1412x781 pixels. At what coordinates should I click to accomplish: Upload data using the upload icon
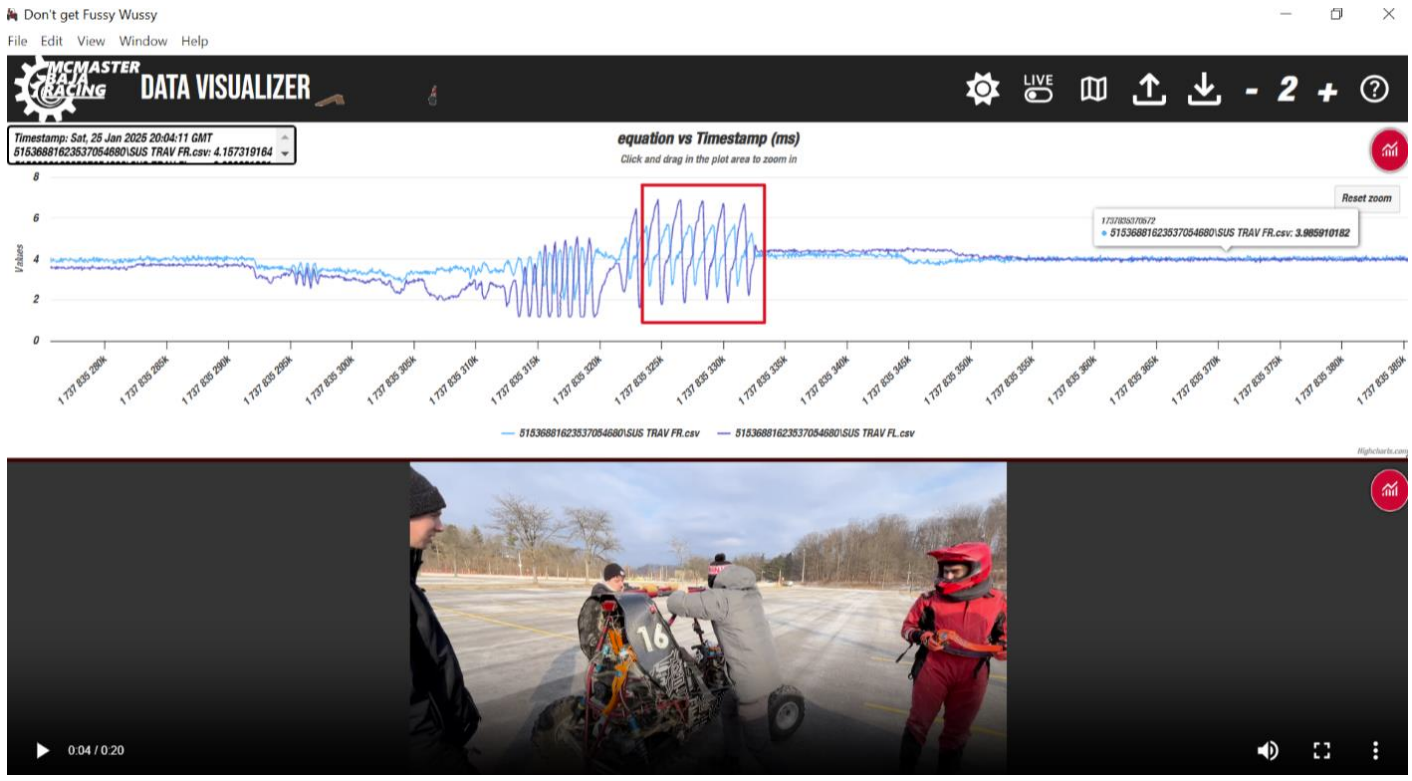(x=1150, y=88)
